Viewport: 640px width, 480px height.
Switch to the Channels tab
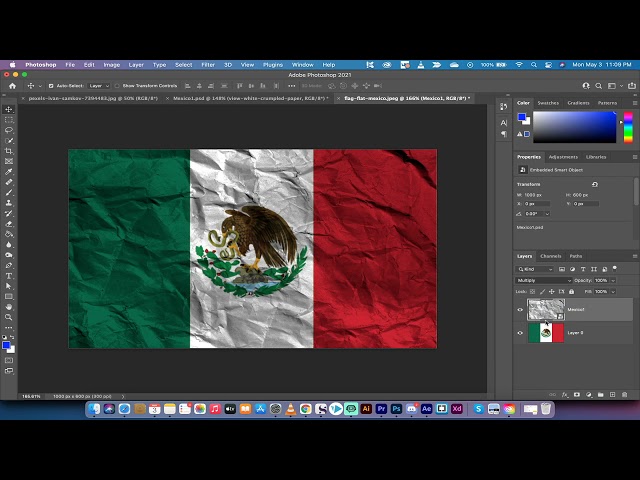(x=551, y=256)
